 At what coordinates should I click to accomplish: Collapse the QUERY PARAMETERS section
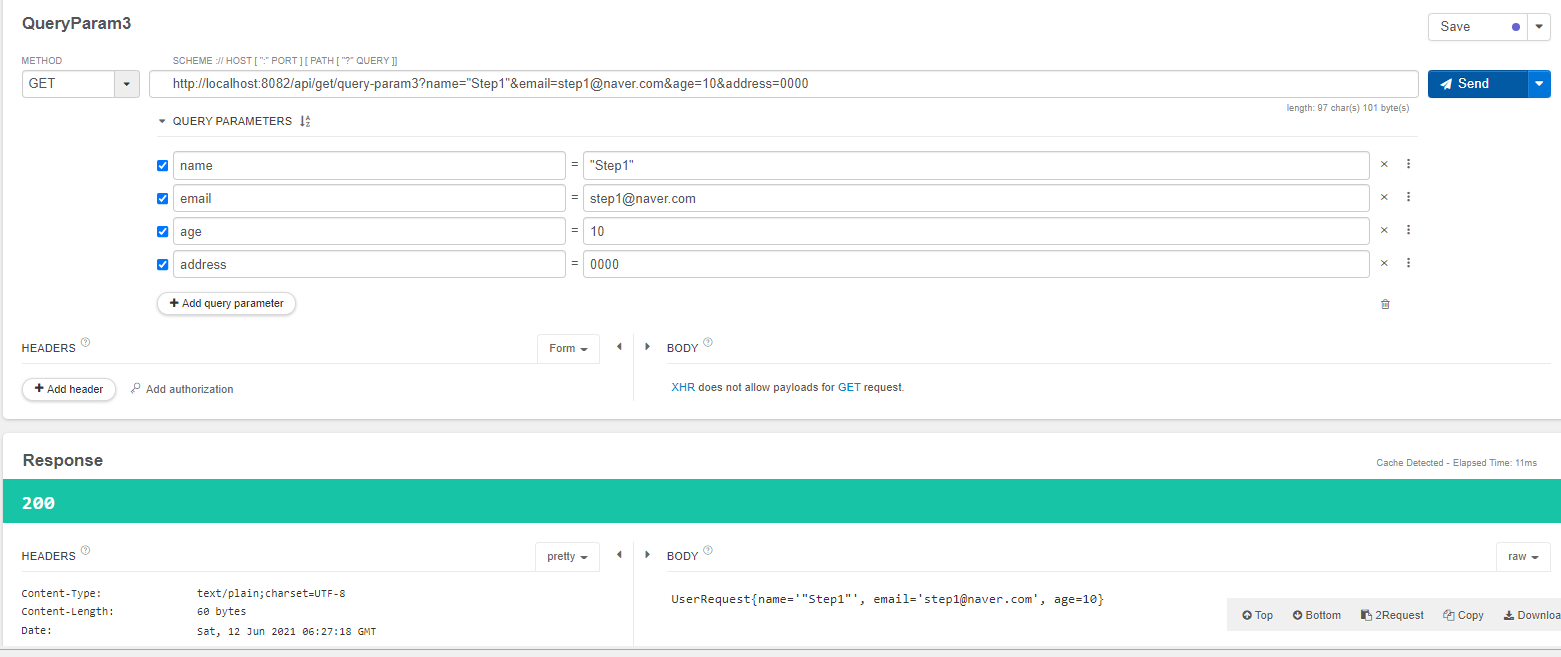pyautogui.click(x=162, y=121)
